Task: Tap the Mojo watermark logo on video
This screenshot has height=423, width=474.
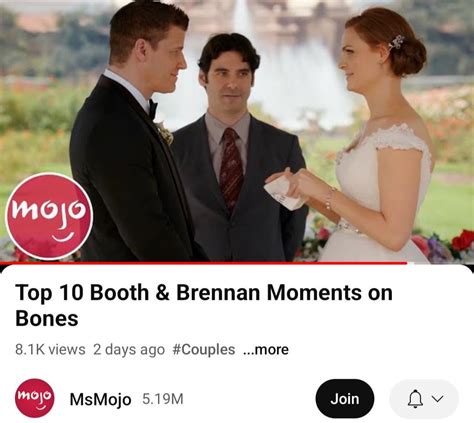Action: coord(49,216)
